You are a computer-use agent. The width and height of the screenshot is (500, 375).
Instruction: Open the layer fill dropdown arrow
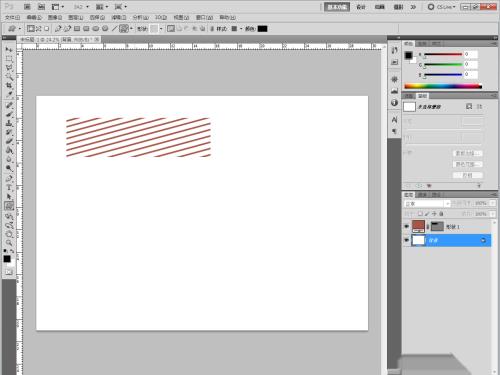493,214
